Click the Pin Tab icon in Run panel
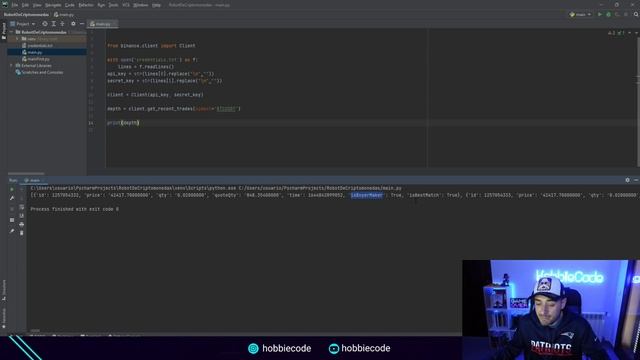Image resolution: width=640 pixels, height=360 pixels. (12, 231)
